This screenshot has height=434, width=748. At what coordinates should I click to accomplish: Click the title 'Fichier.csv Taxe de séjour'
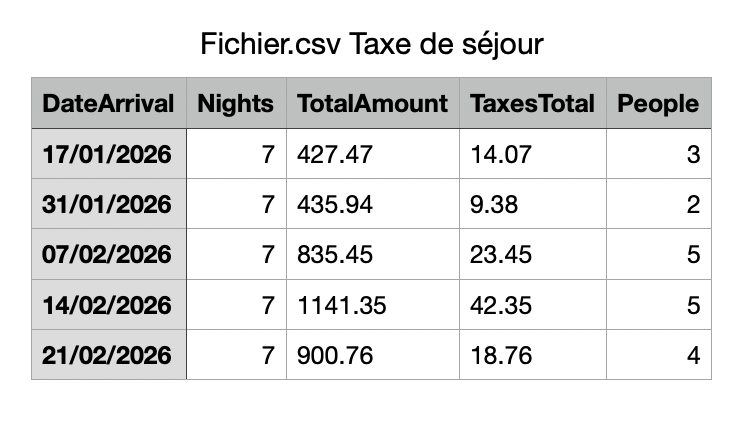click(x=372, y=45)
